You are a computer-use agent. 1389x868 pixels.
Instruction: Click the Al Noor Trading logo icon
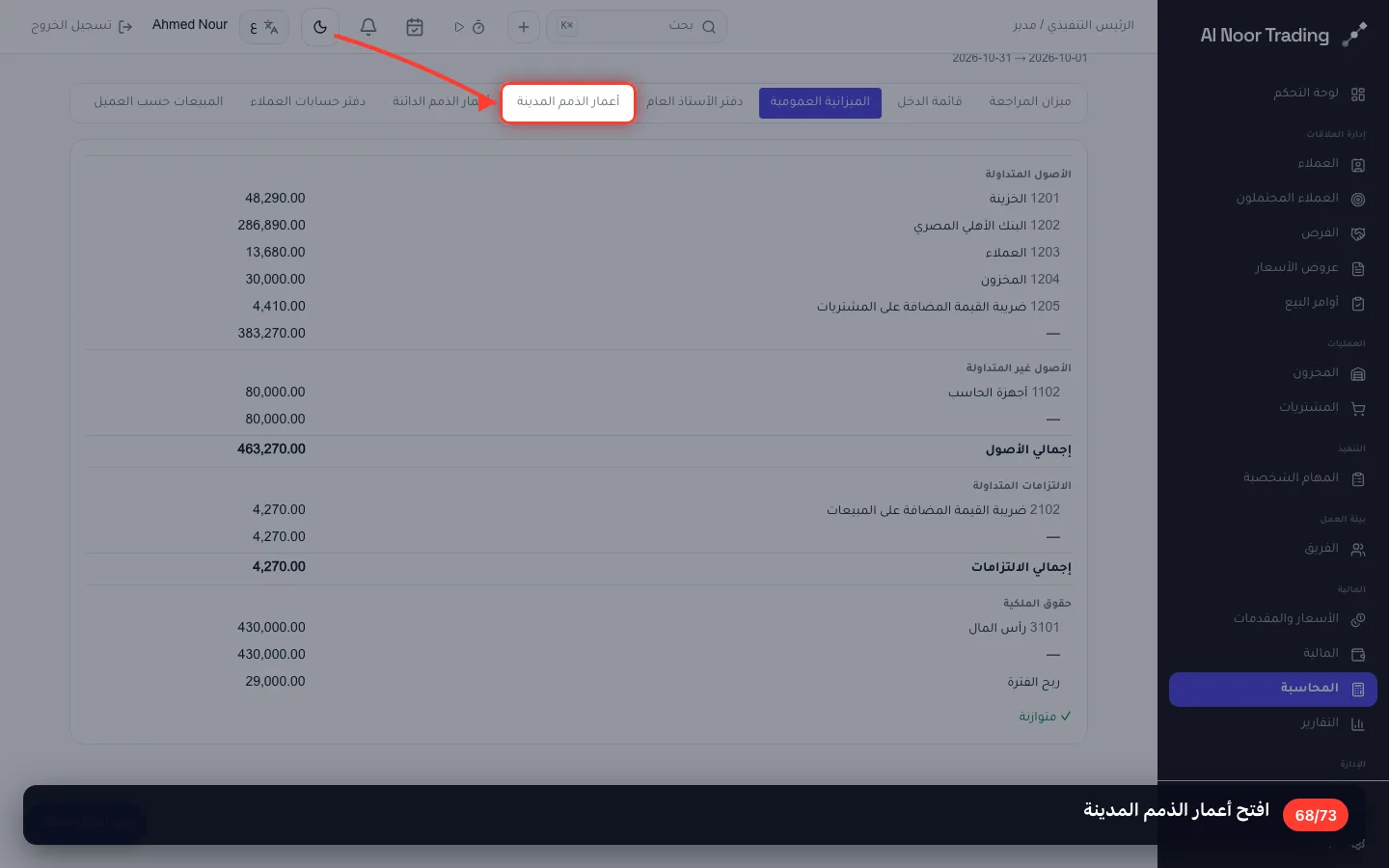1354,35
